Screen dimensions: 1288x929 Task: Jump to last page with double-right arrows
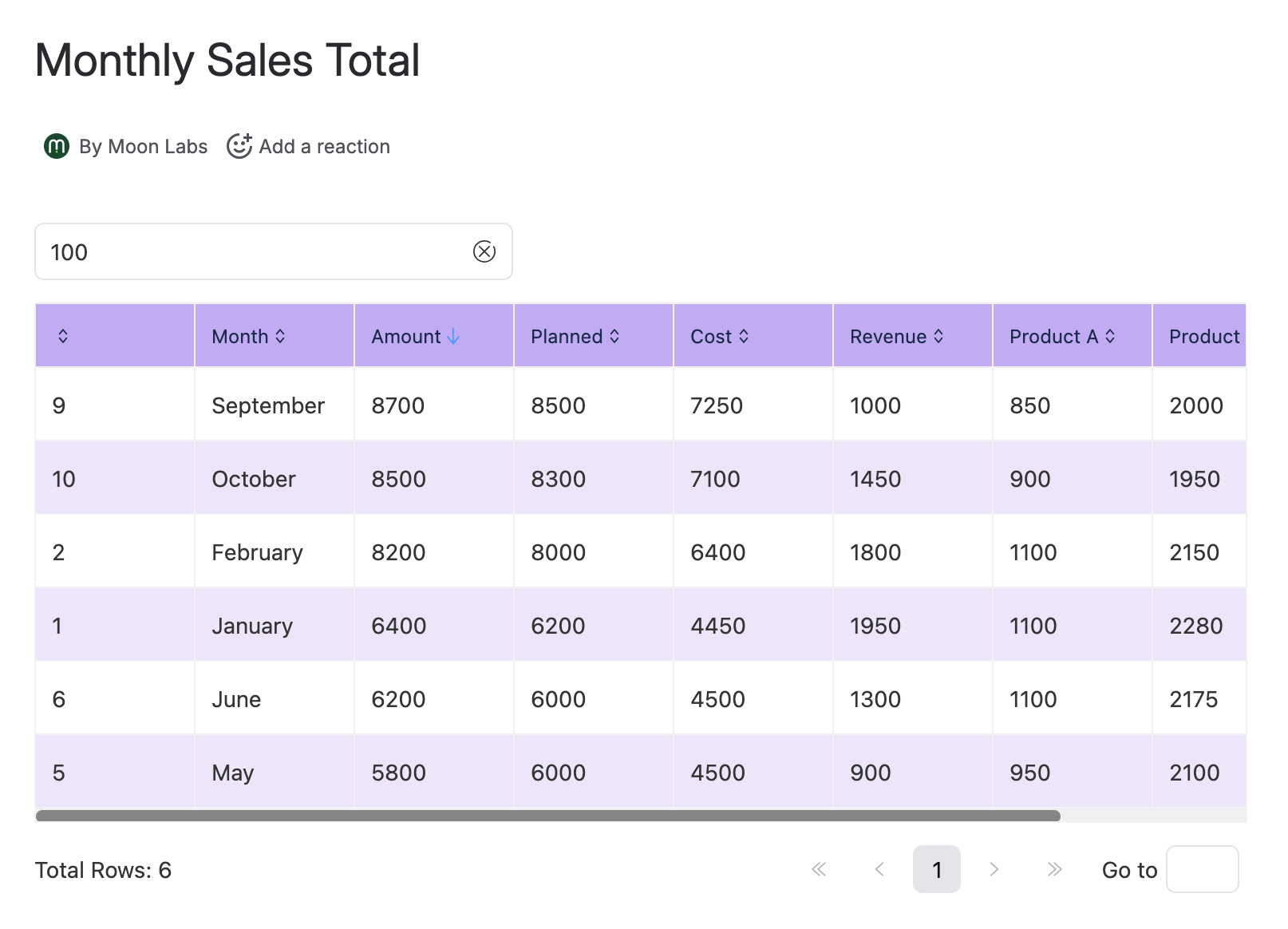[x=1054, y=869]
